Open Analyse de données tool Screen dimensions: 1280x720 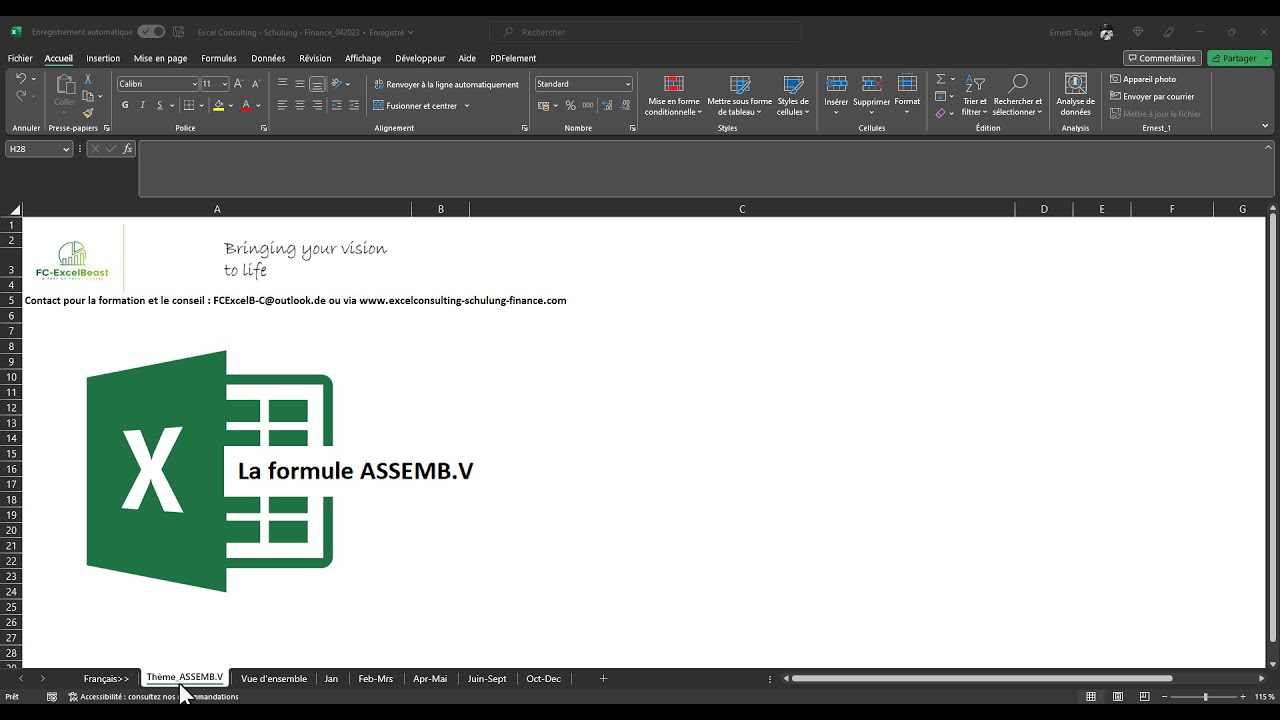point(1076,96)
